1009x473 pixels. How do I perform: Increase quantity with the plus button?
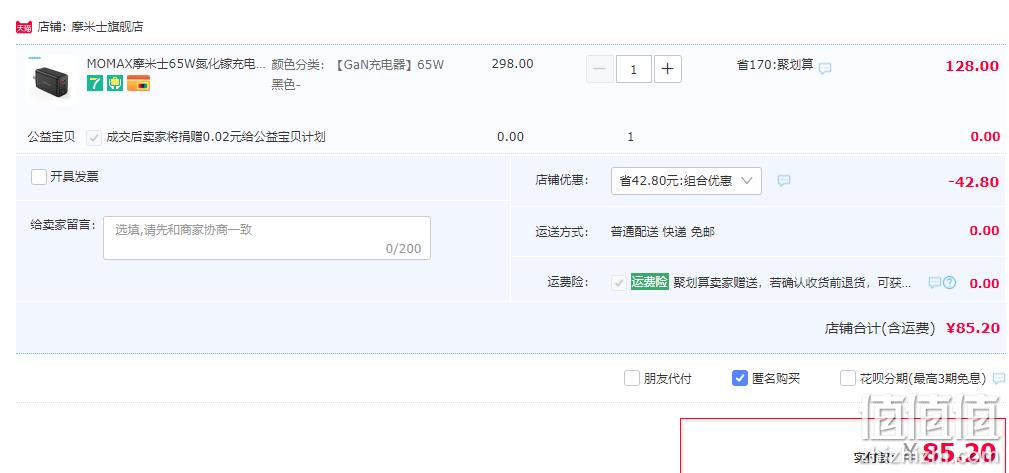click(x=668, y=69)
